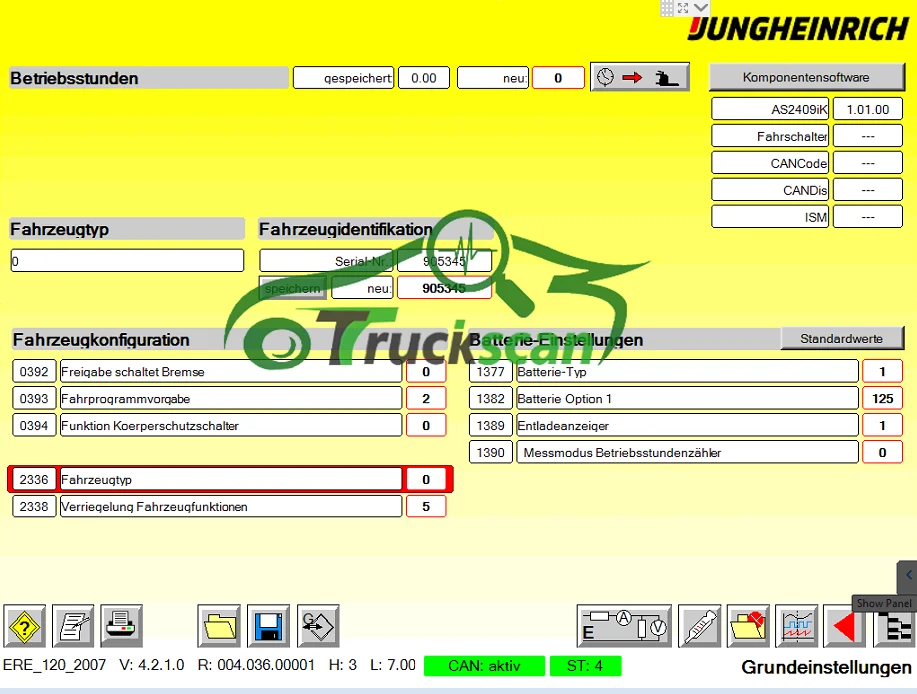917x694 pixels.
Task: Open the tree structure icon
Action: pyautogui.click(x=895, y=627)
